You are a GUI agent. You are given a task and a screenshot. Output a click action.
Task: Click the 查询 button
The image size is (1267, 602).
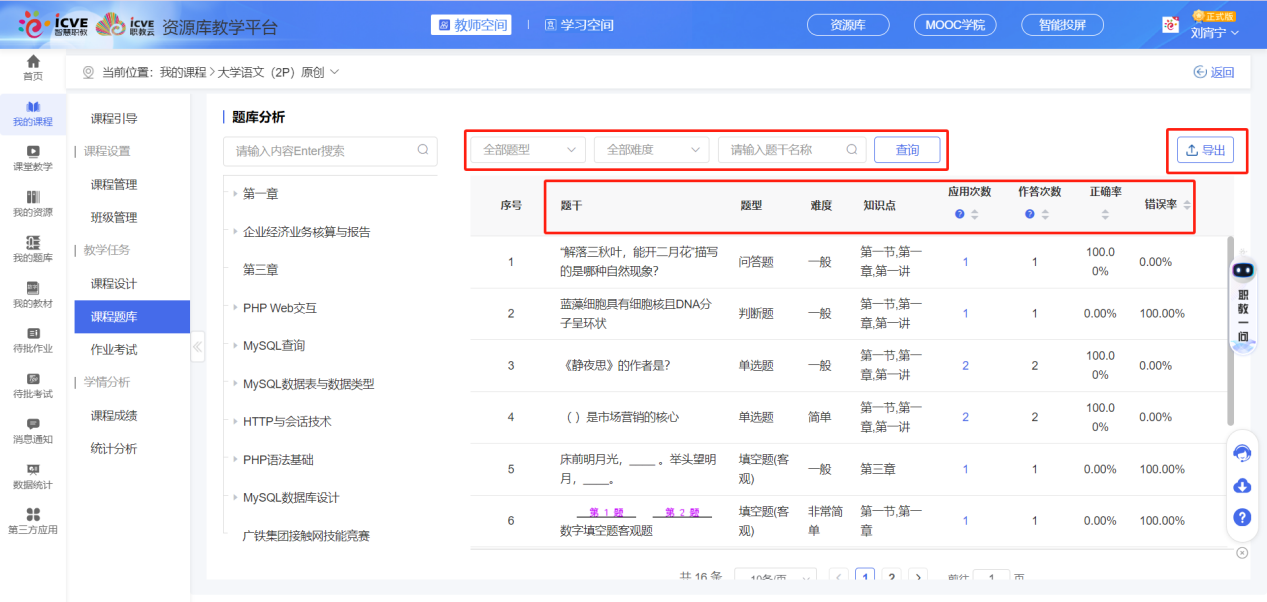point(907,150)
